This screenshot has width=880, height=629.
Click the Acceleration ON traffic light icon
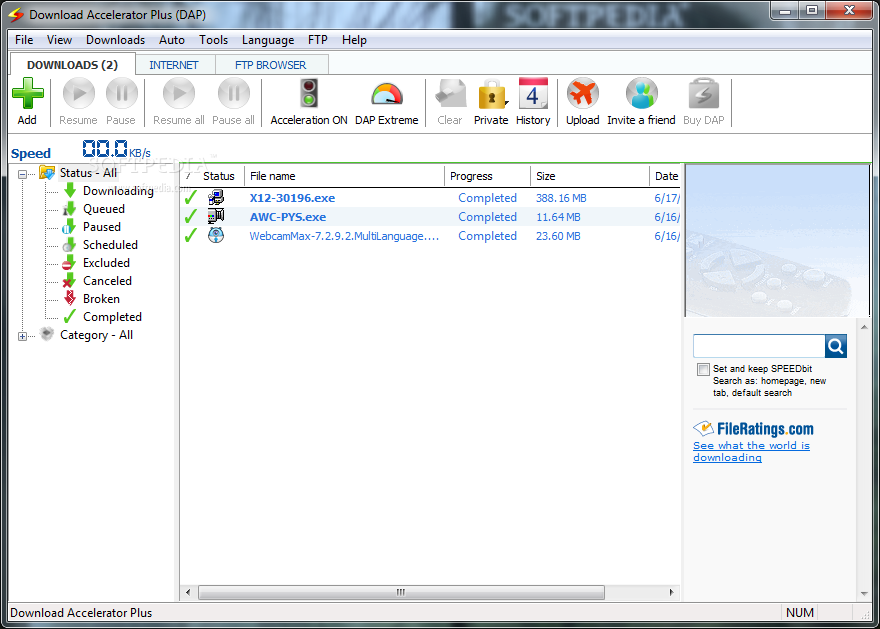point(308,97)
